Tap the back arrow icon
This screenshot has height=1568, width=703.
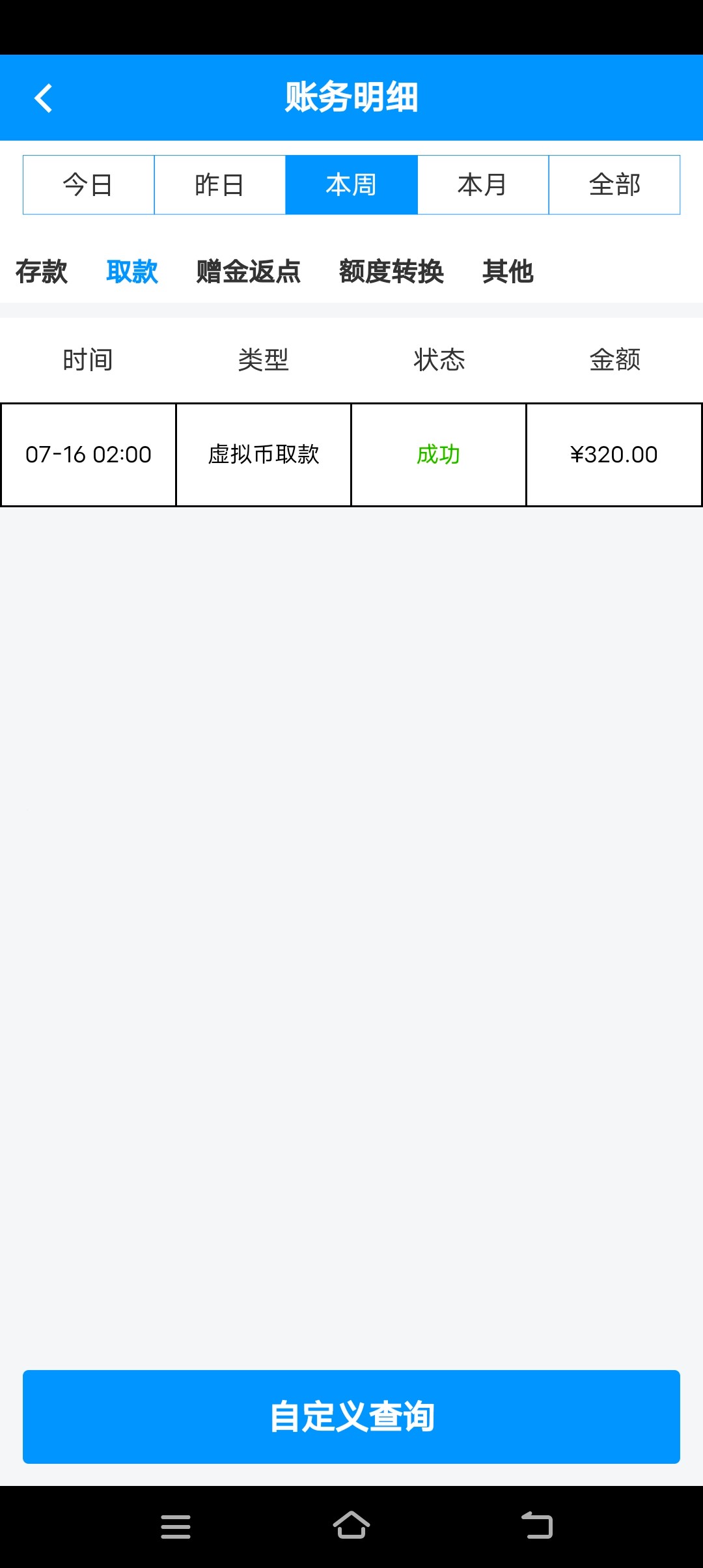pyautogui.click(x=43, y=98)
